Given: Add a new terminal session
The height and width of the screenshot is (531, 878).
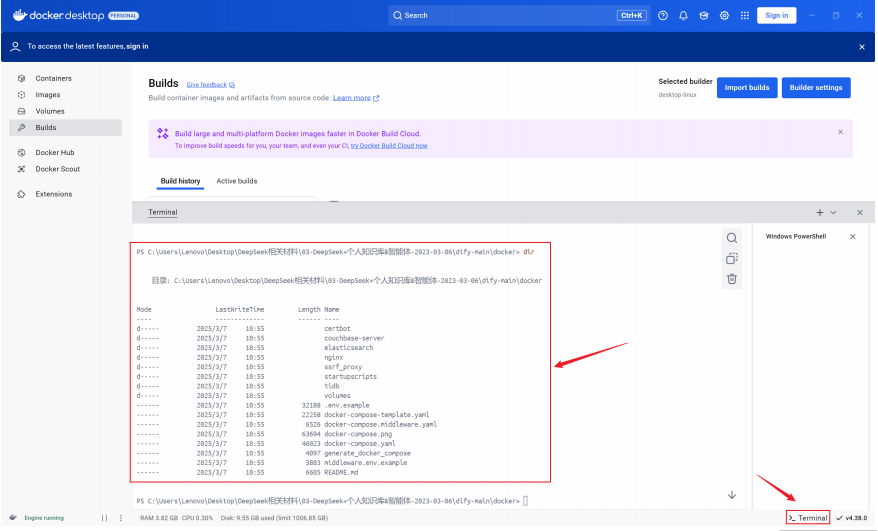Looking at the screenshot, I should [820, 212].
